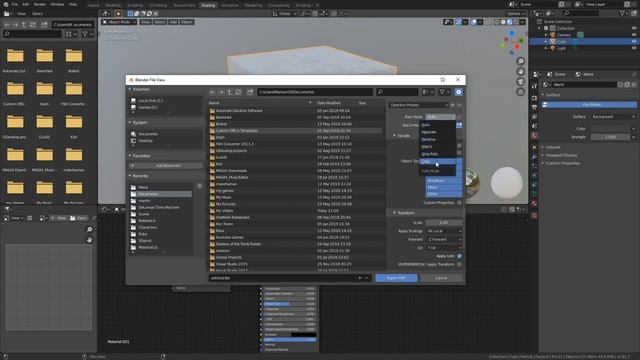Image resolution: width=640 pixels, height=360 pixels.
Task: Collapse the Include section
Action: pyautogui.click(x=394, y=136)
